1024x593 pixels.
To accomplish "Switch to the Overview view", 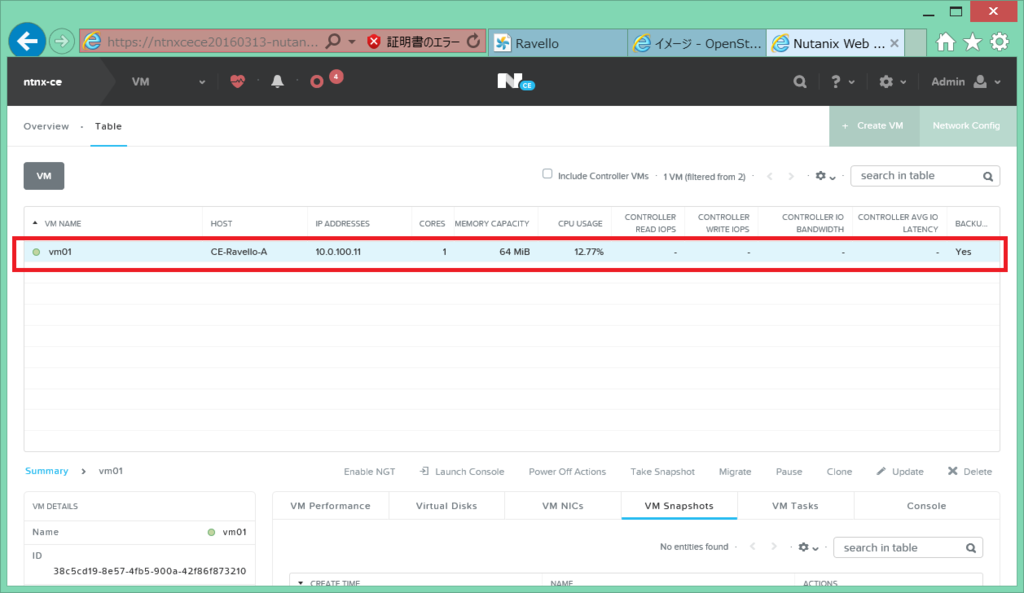I will tap(46, 126).
